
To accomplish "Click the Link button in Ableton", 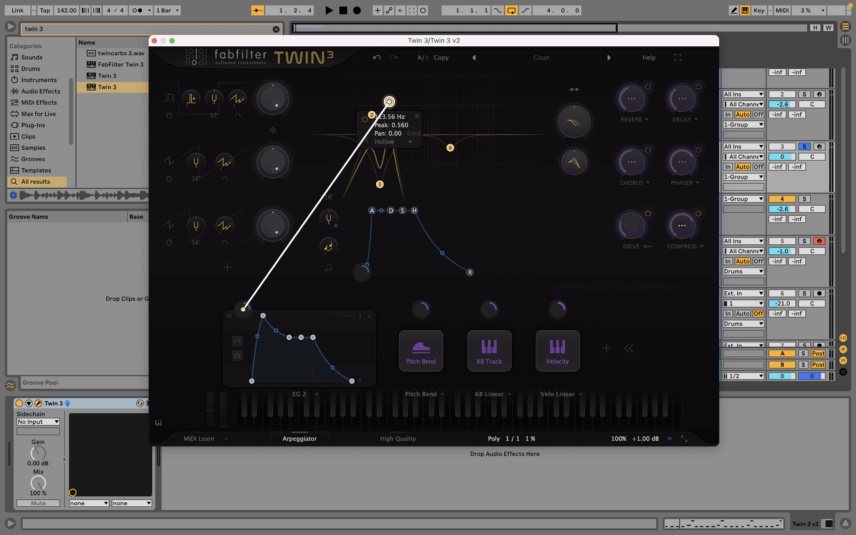I will 17,10.
